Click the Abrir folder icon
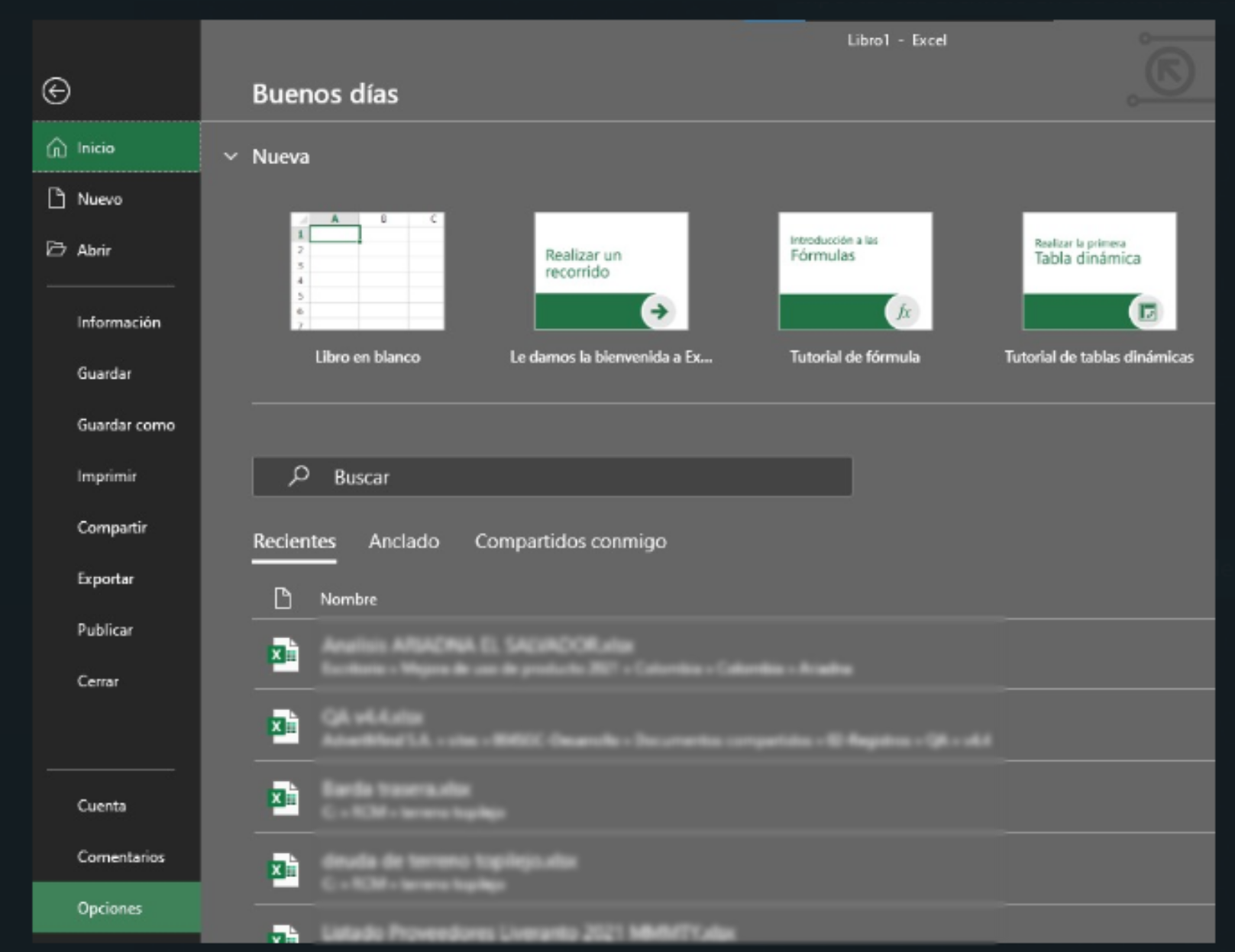Screen dimensions: 1235x952 [x=57, y=250]
